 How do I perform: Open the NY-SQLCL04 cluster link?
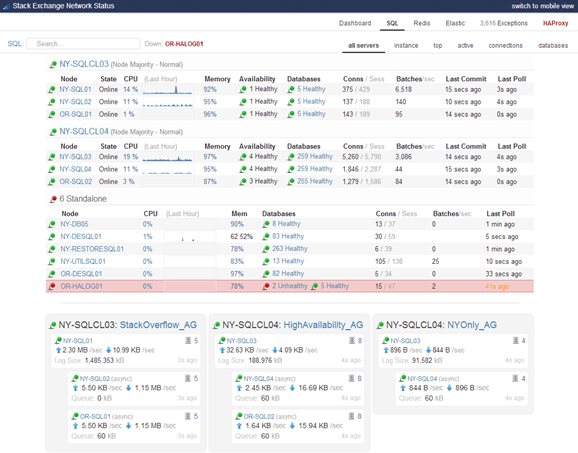[84, 132]
